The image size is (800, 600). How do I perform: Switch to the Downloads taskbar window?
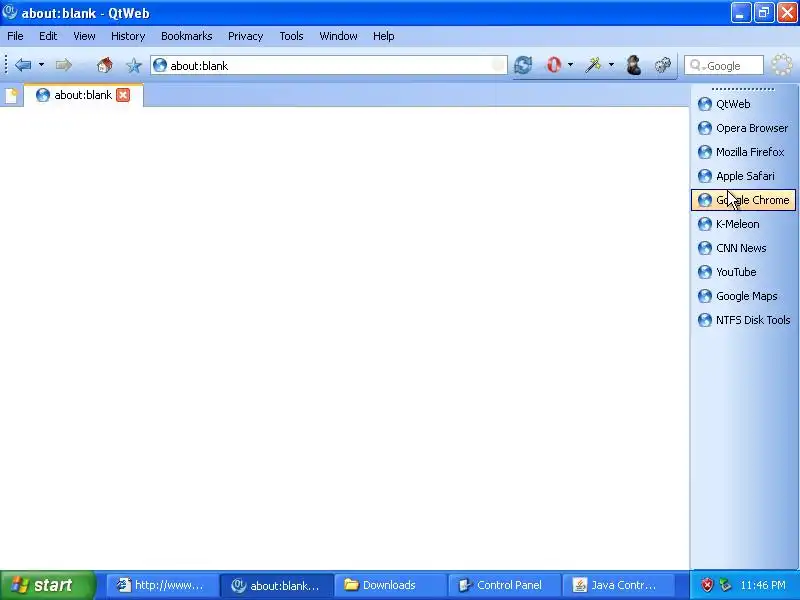click(390, 585)
